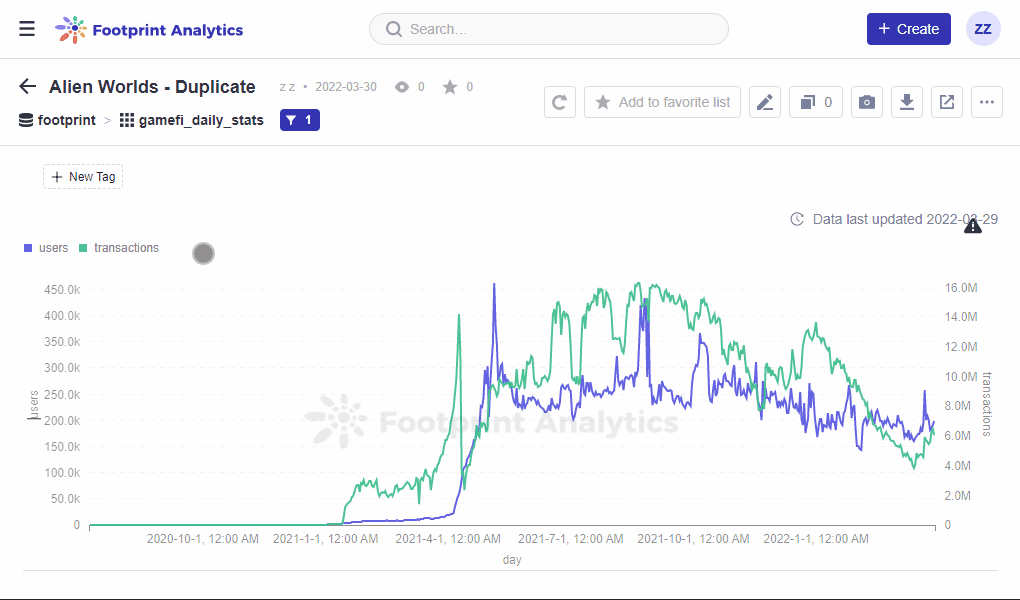Click the chart title Alien Worlds - Duplicate

152,87
